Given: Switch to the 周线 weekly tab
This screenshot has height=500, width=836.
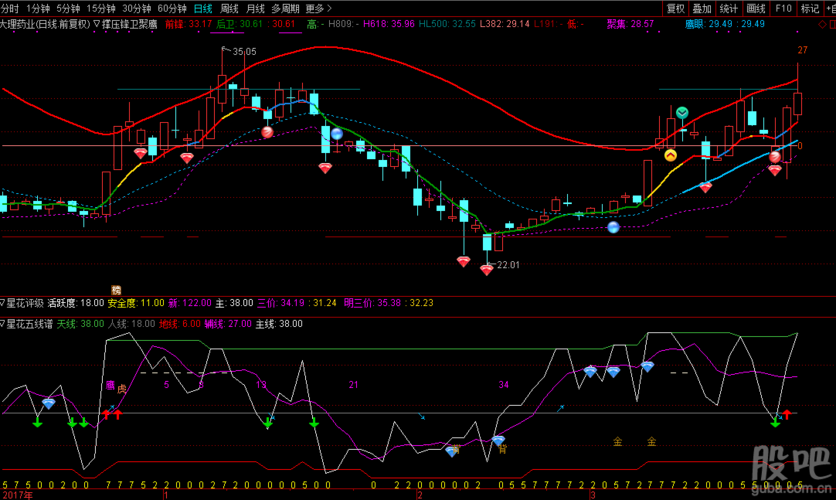Looking at the screenshot, I should tap(229, 9).
